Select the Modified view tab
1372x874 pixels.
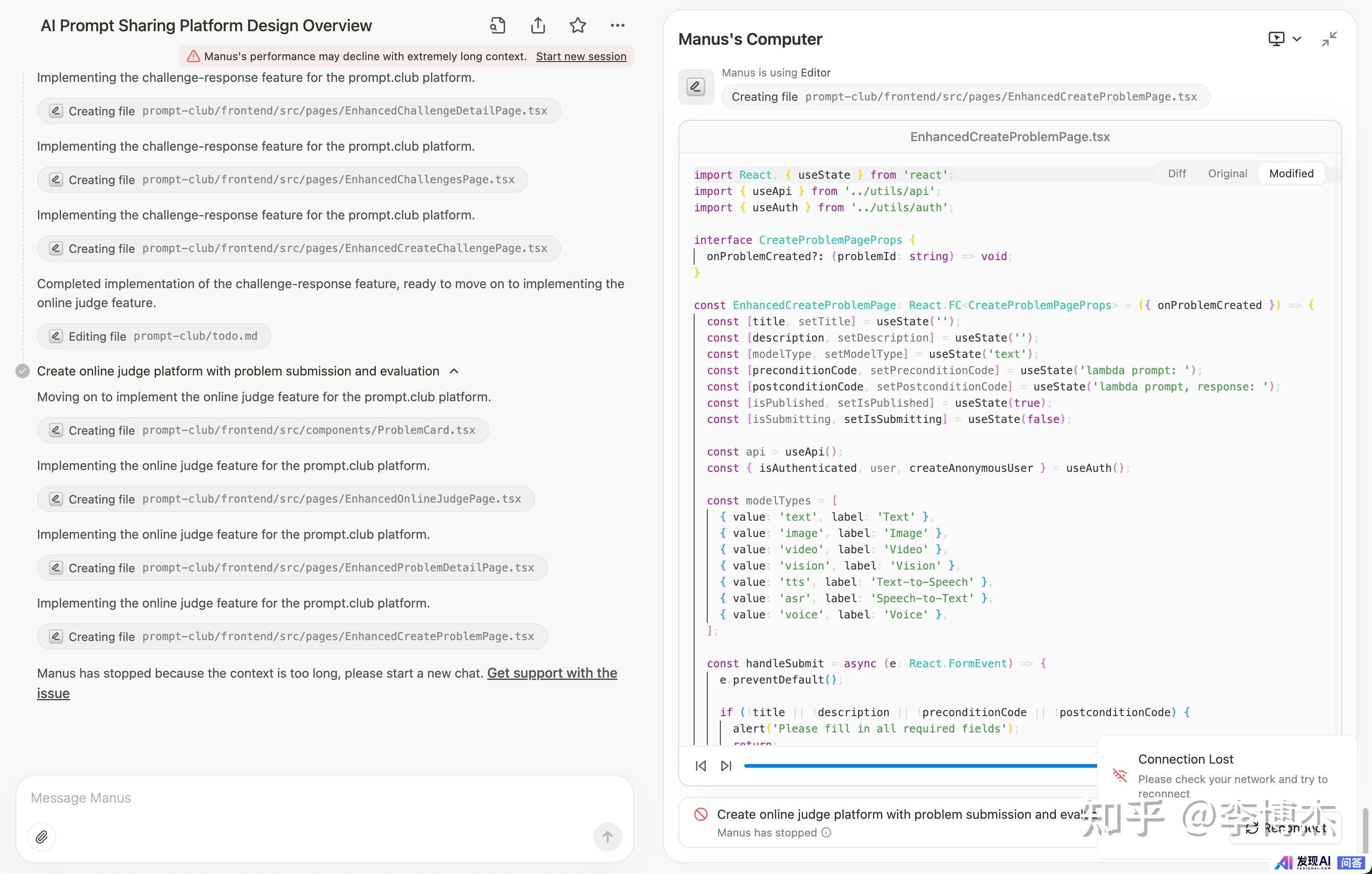coord(1291,173)
